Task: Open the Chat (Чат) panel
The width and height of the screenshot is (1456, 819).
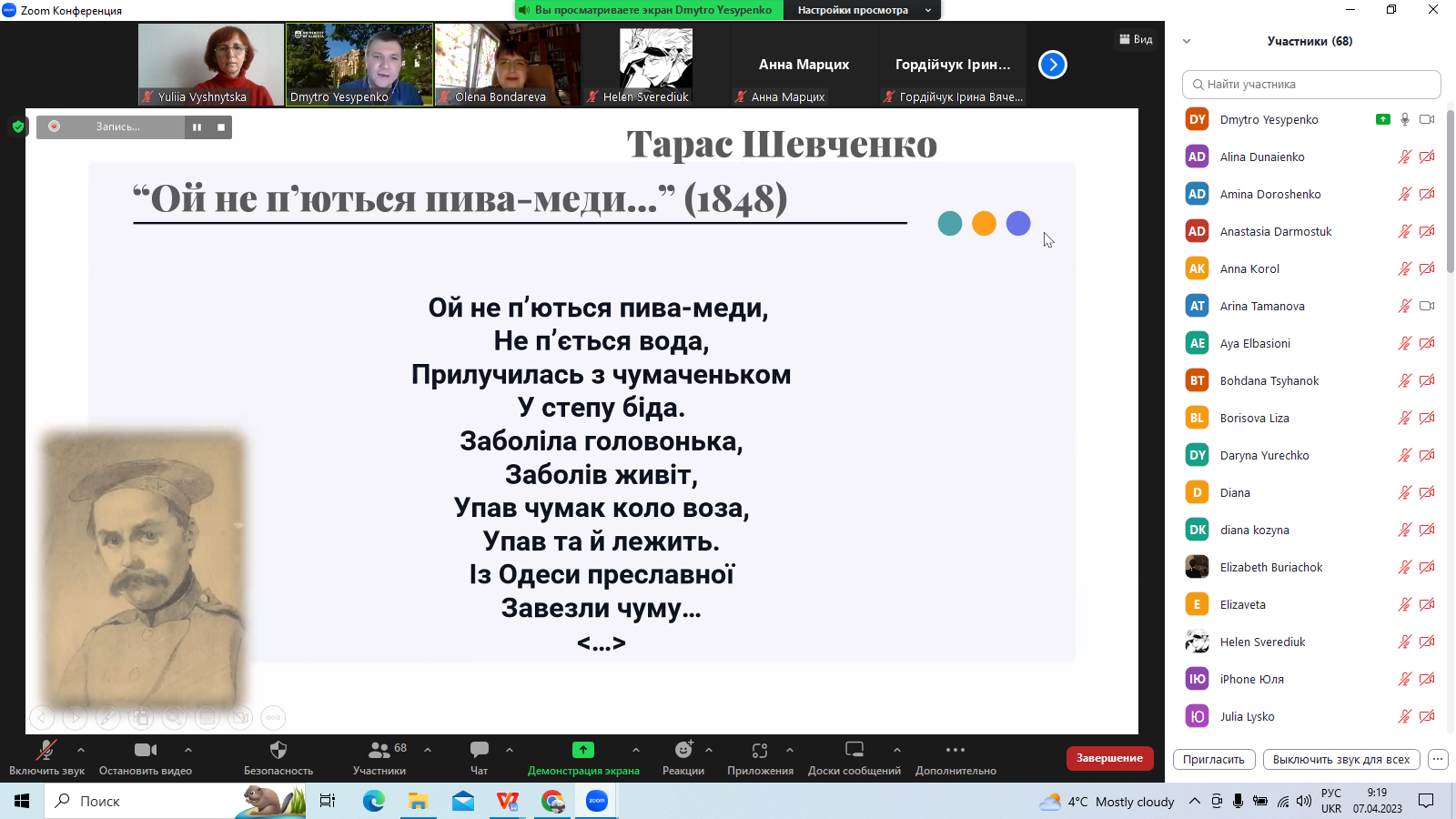Action: 479,750
